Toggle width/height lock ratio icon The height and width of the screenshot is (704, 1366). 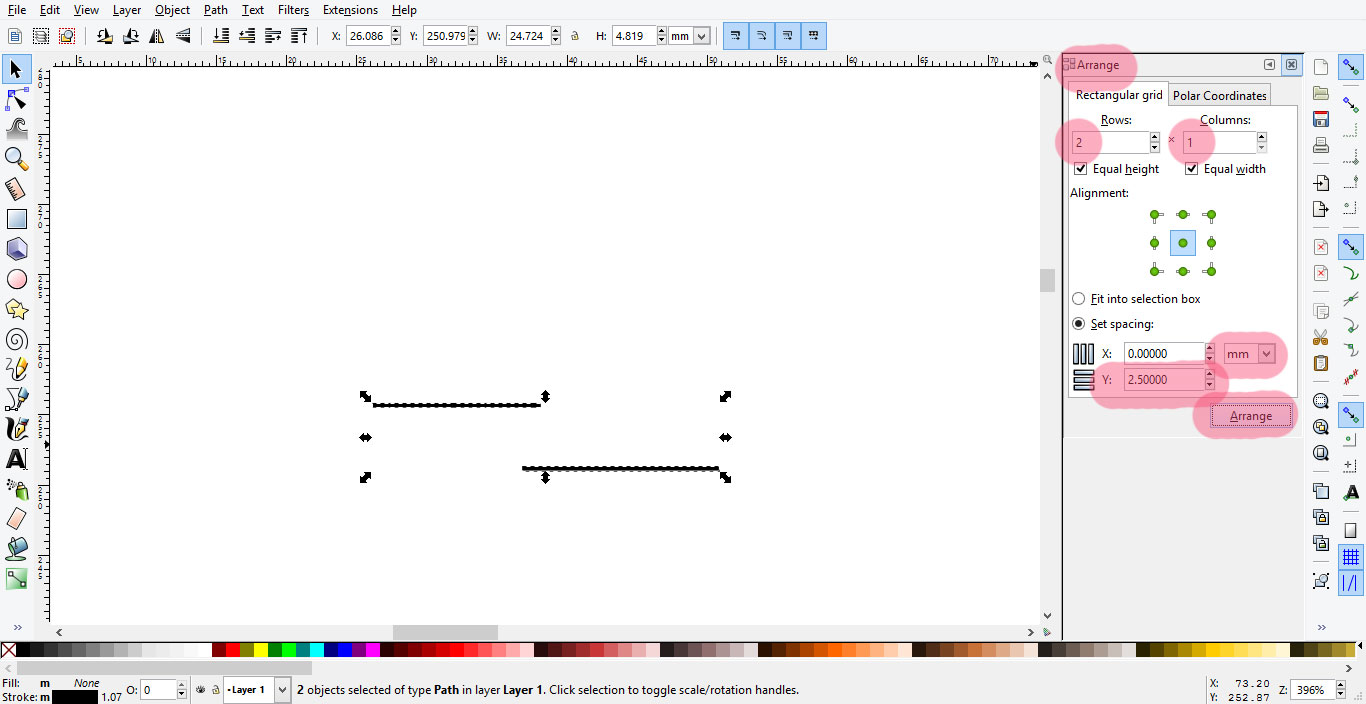coord(575,36)
